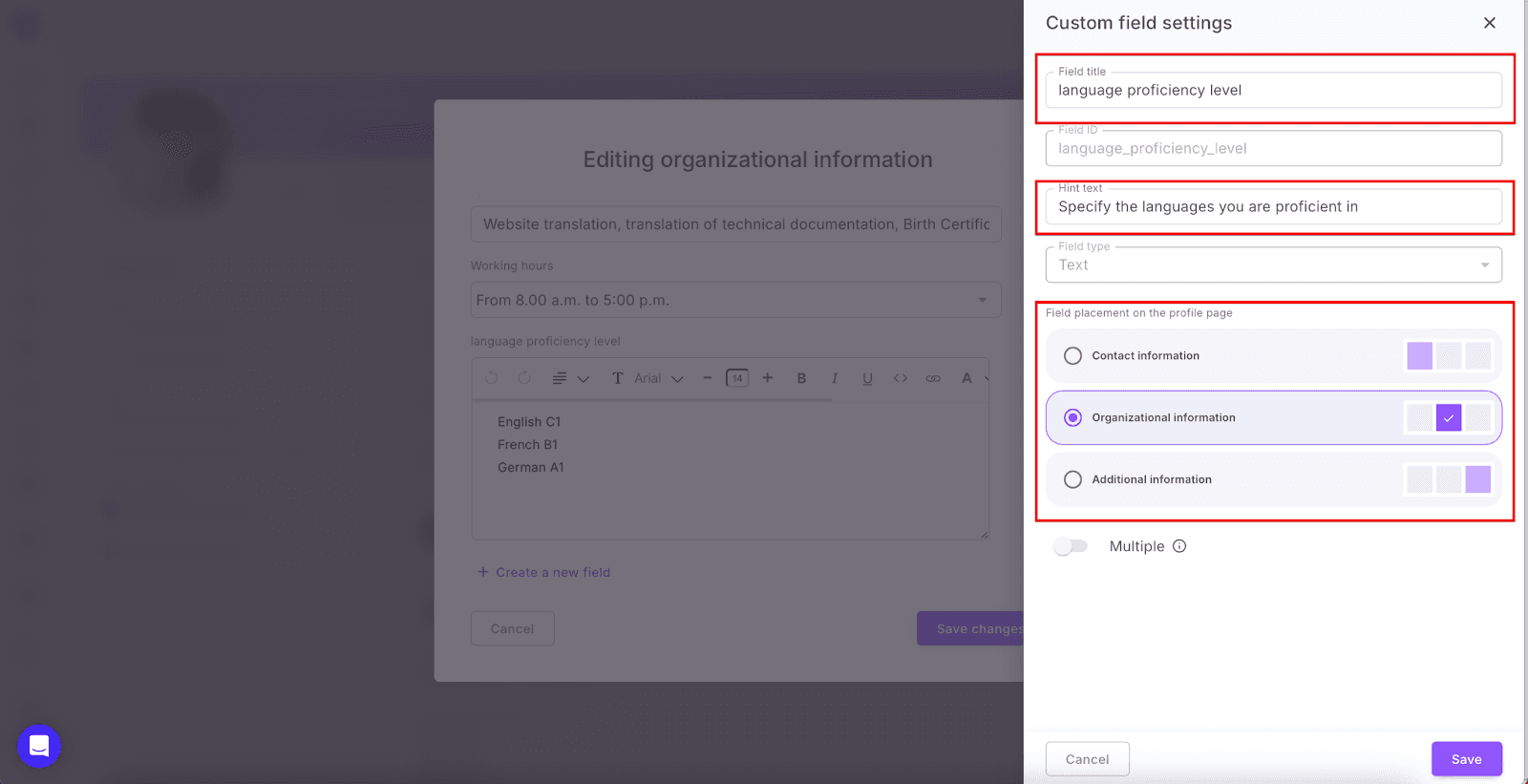The height and width of the screenshot is (784, 1528).
Task: Click the info icon next to Multiple
Action: coord(1179,546)
